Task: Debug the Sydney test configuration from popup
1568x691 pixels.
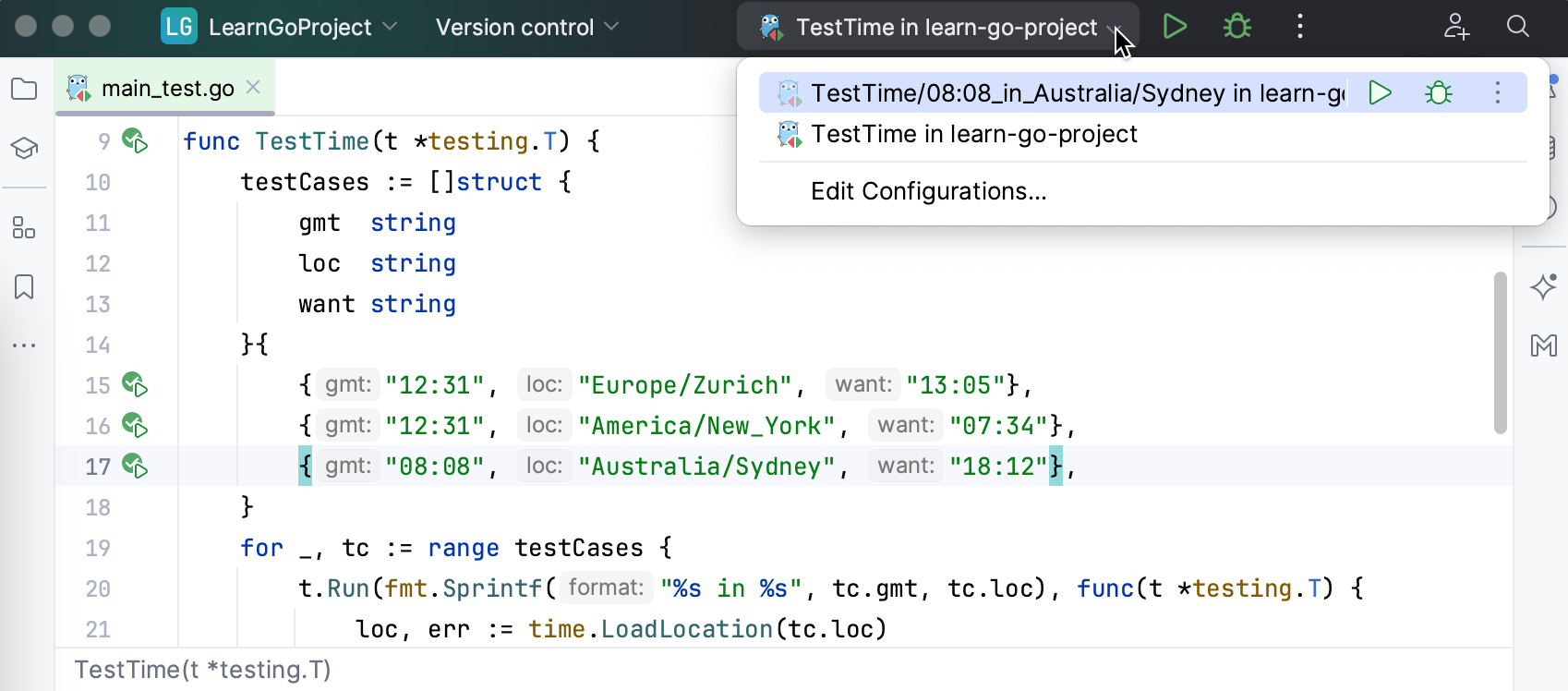Action: [1438, 93]
